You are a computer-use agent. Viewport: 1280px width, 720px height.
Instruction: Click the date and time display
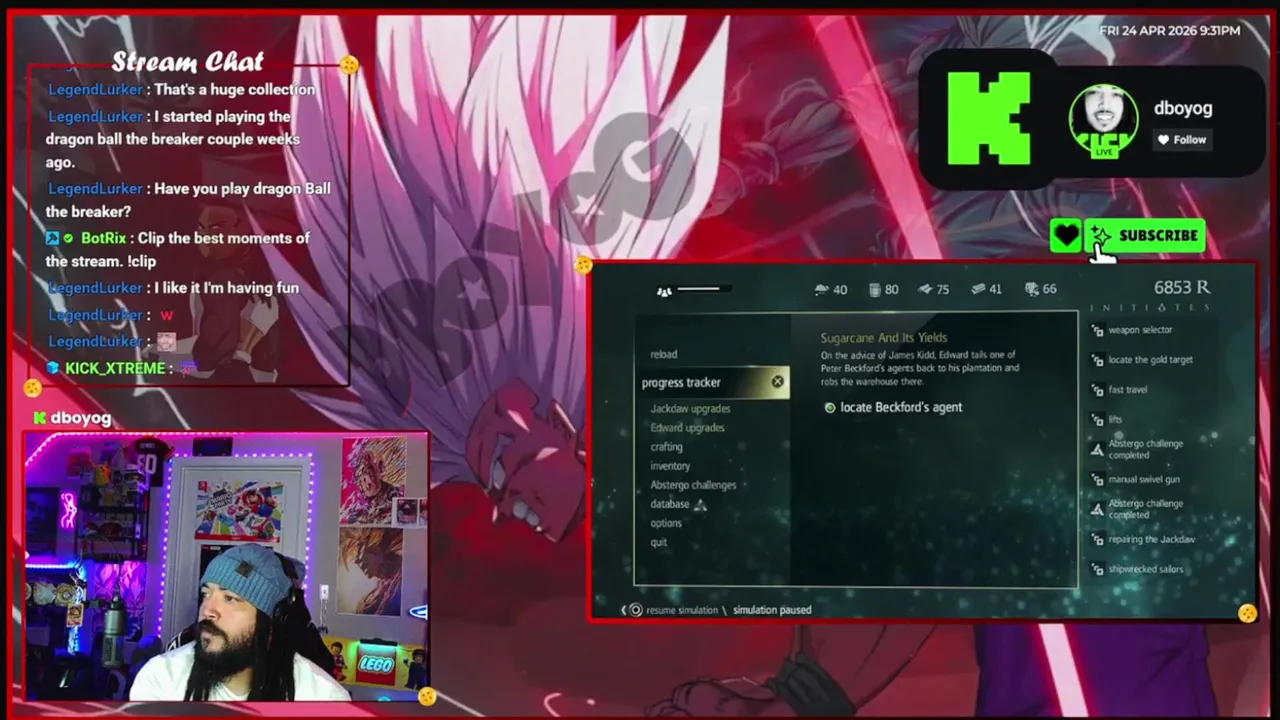tap(1170, 31)
